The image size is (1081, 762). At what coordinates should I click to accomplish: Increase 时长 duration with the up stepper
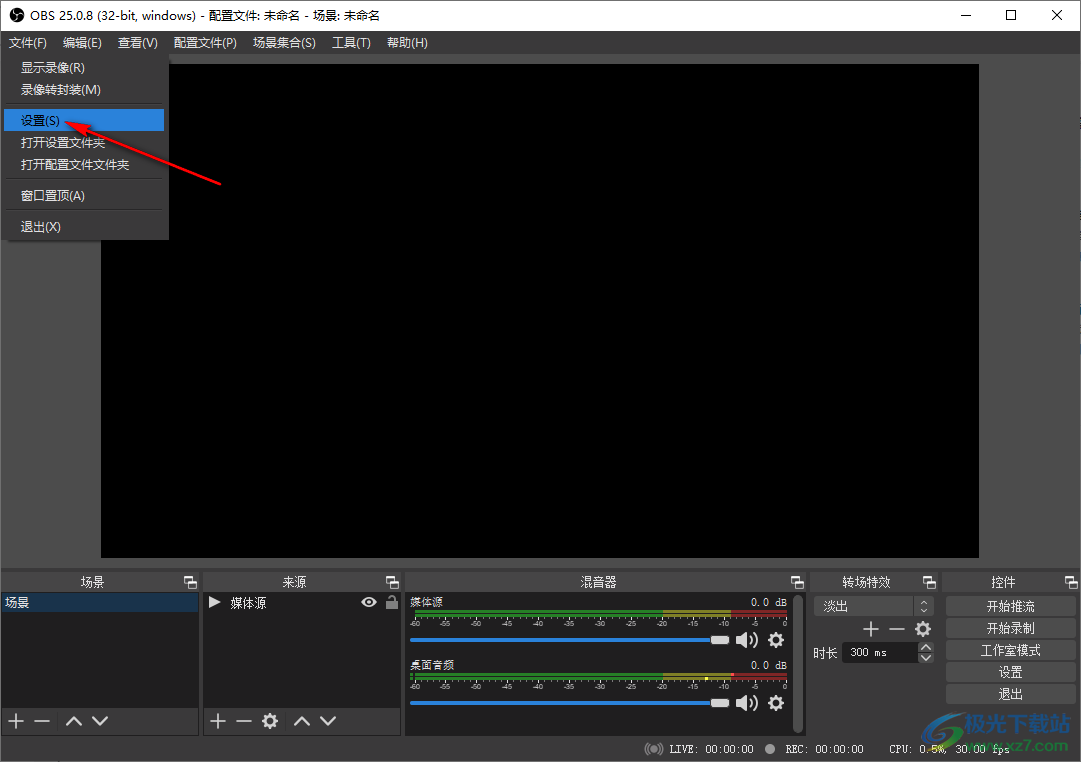click(x=926, y=648)
